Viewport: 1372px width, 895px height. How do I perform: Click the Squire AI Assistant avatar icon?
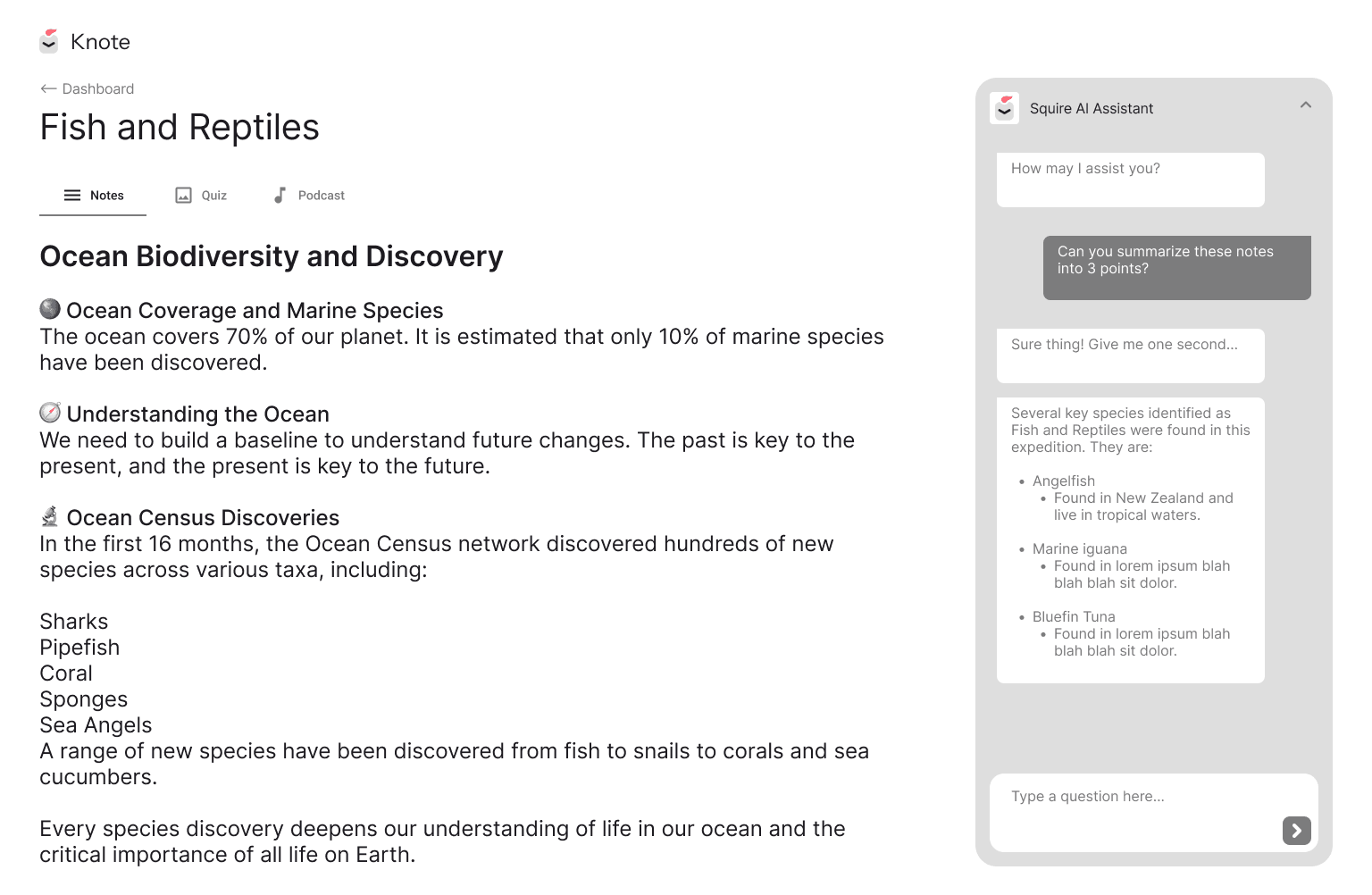click(1005, 108)
